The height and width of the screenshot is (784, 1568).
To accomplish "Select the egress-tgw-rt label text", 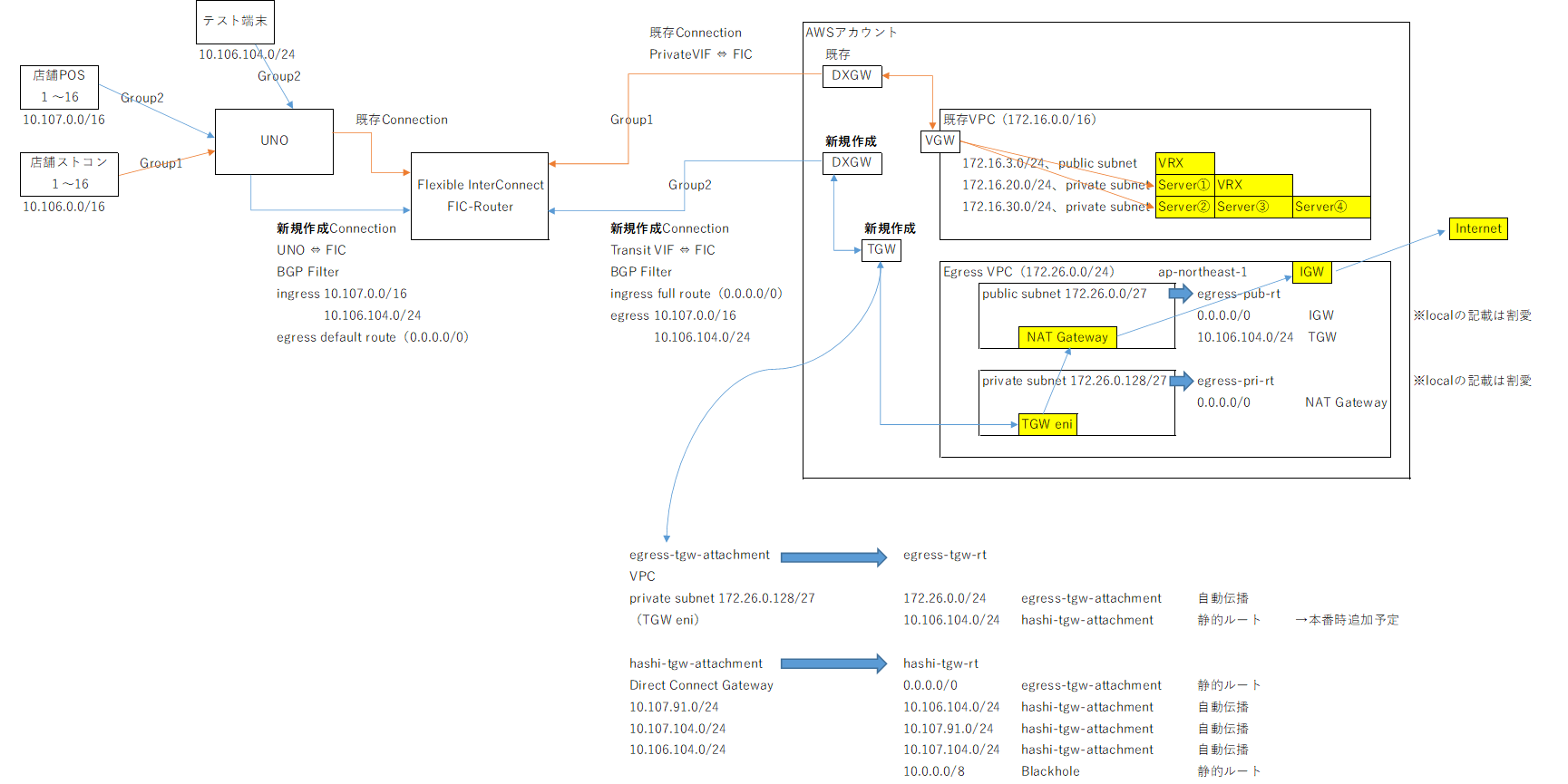I will [x=945, y=555].
